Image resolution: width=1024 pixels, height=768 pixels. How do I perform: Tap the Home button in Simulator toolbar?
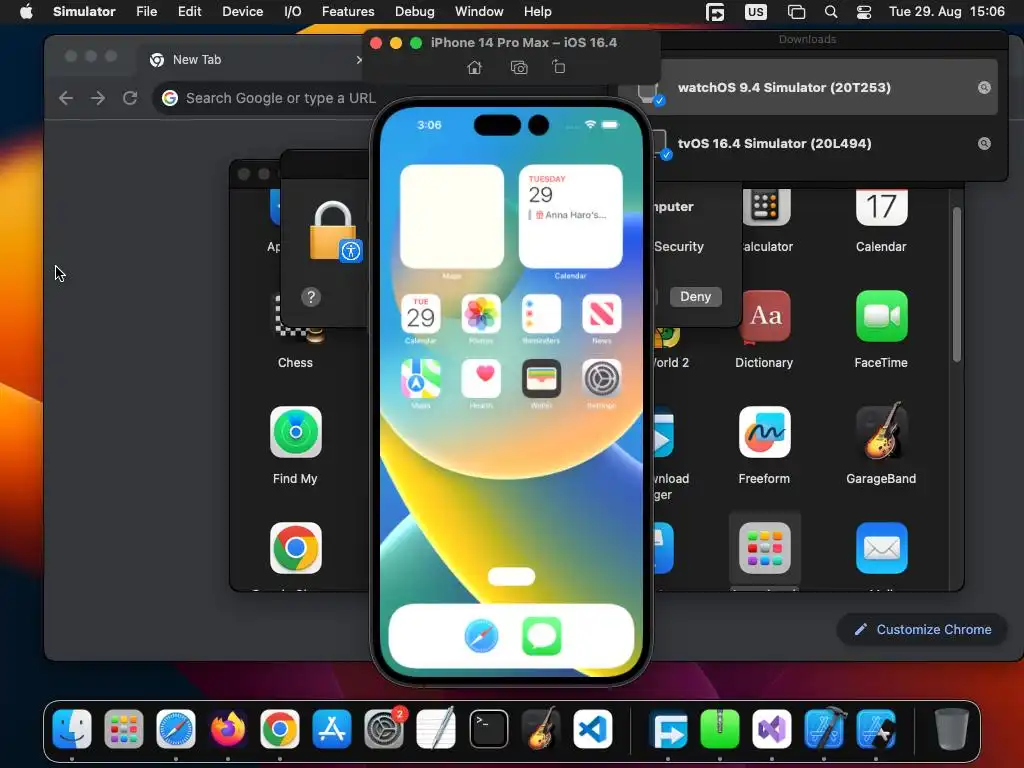pyautogui.click(x=475, y=67)
